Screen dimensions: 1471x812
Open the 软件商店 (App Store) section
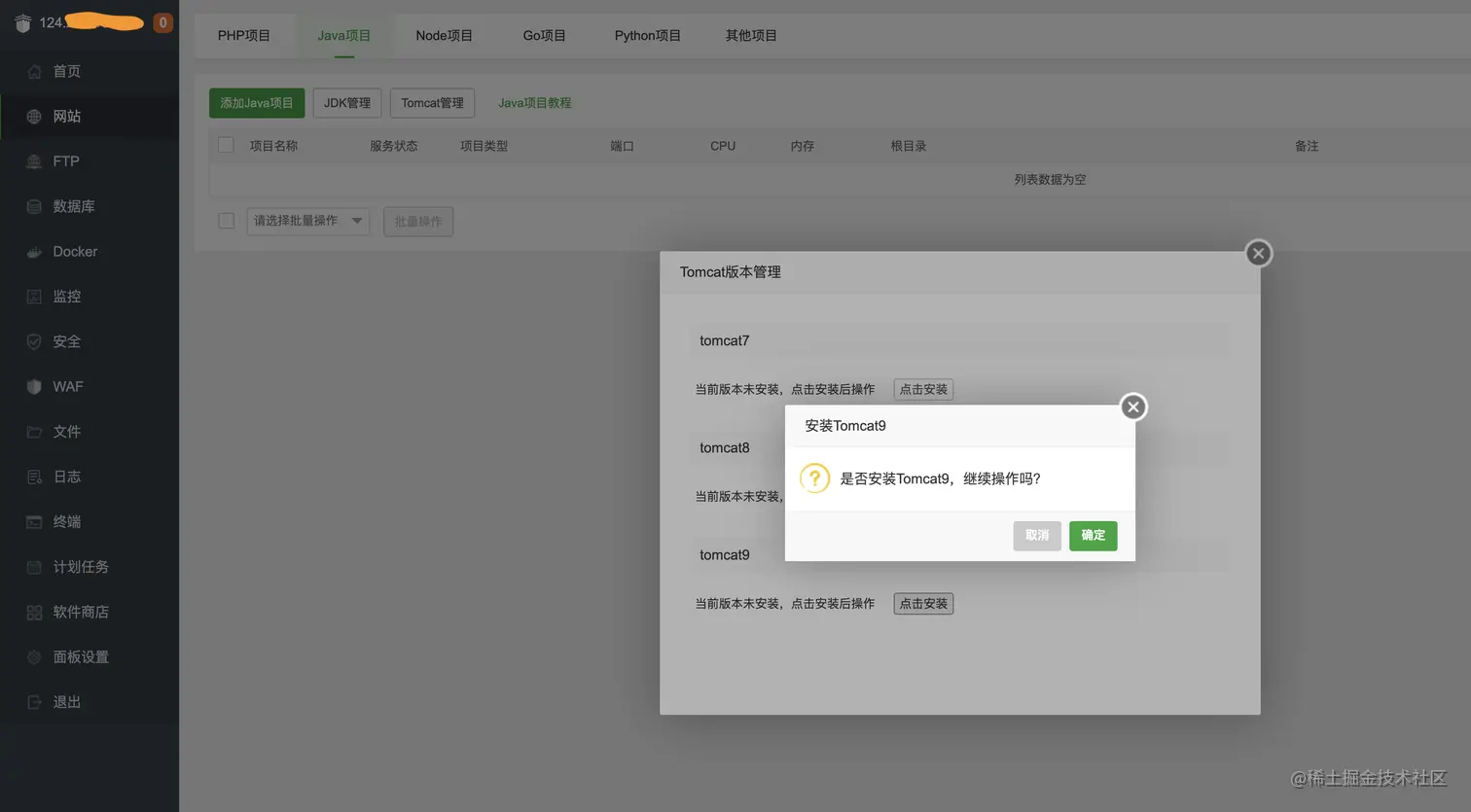82,612
